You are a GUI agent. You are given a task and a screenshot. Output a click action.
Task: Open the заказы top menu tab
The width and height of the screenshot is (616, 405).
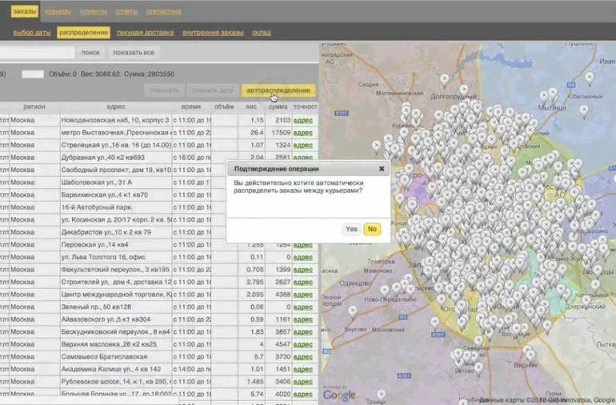(x=26, y=11)
